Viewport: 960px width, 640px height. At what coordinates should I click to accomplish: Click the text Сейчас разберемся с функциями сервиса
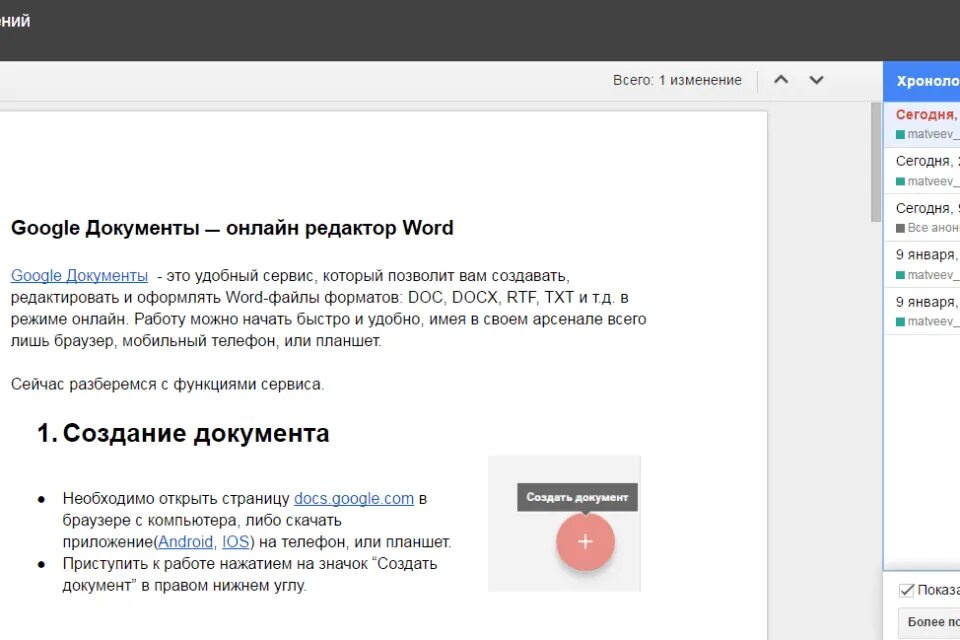167,385
